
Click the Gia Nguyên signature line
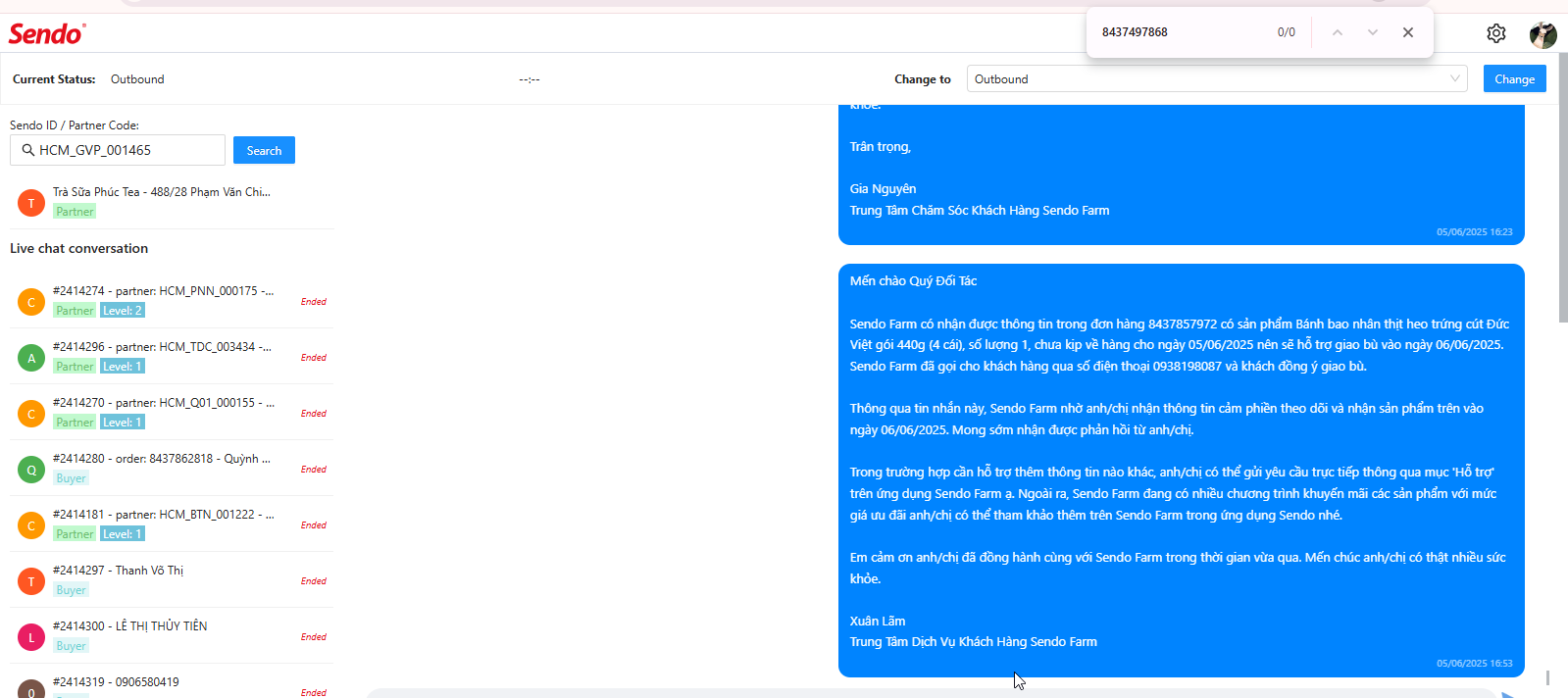point(883,189)
